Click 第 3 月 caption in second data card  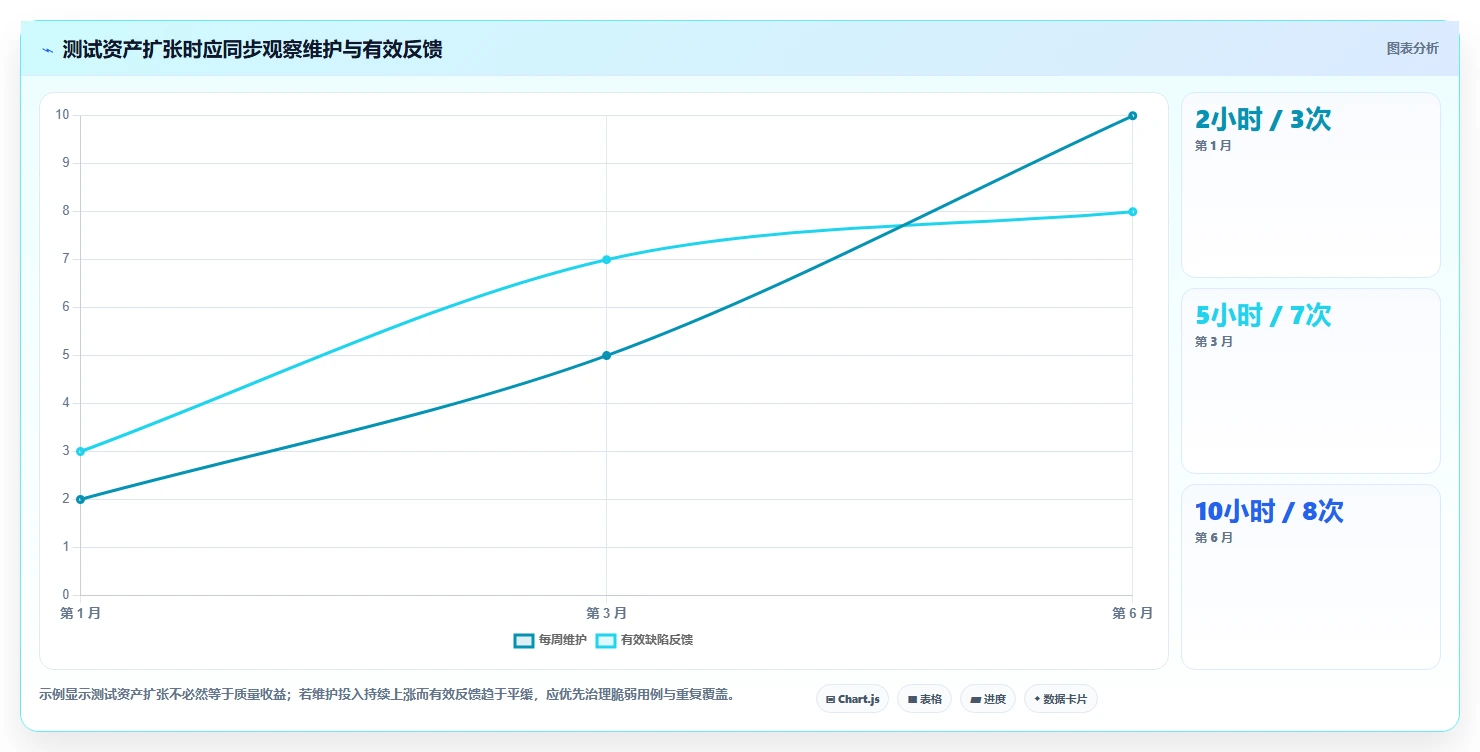tap(1213, 342)
